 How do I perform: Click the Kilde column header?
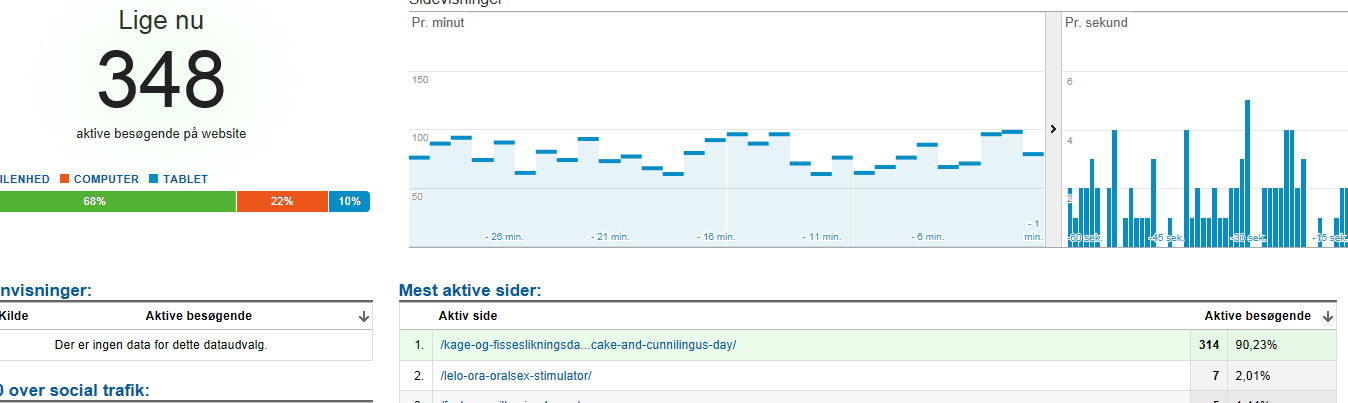tap(13, 316)
